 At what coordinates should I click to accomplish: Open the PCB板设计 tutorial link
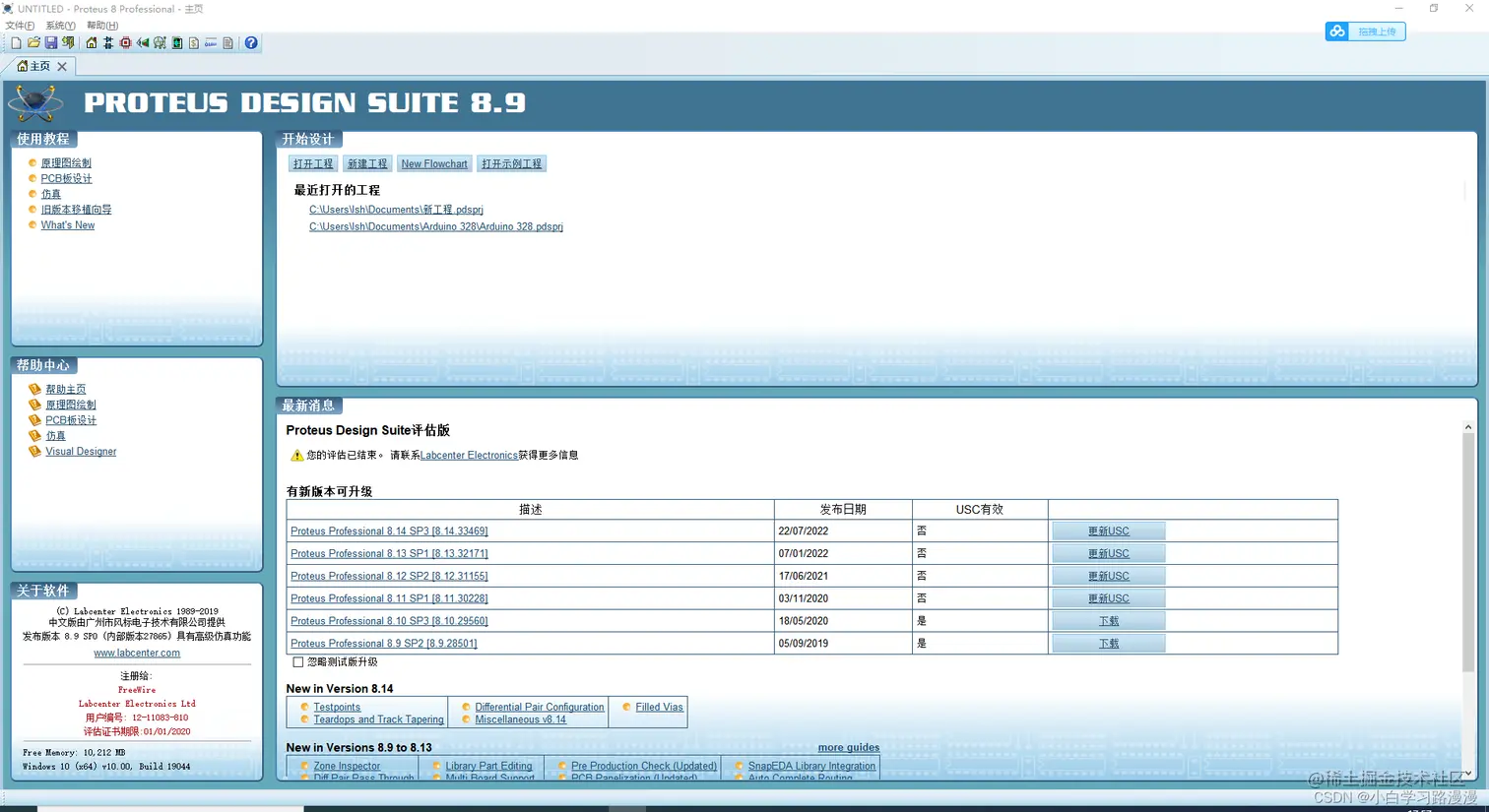[66, 179]
